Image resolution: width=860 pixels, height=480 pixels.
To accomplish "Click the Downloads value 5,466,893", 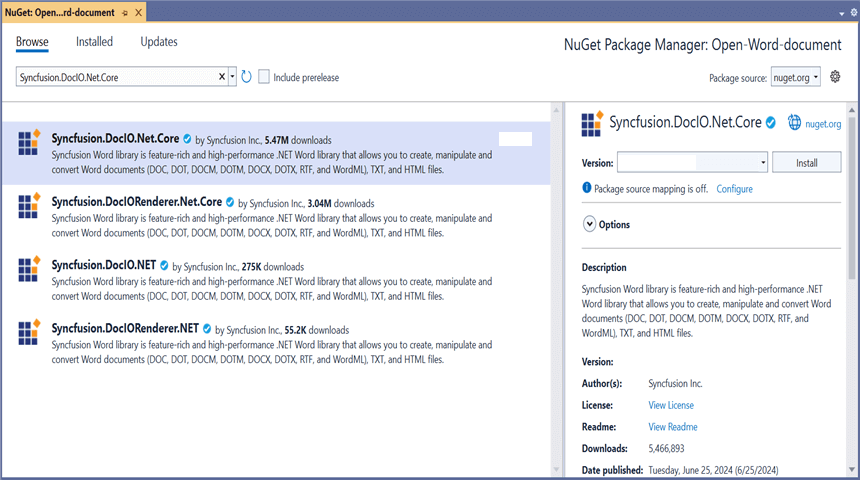I will (x=666, y=449).
